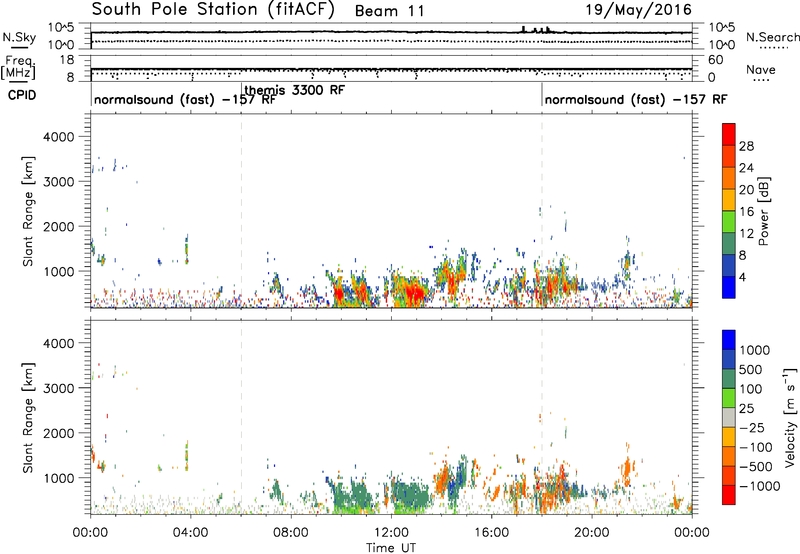This screenshot has height=554, width=800.
Task: Pick the bright blue bottom Power colorbar segment
Action: click(729, 288)
